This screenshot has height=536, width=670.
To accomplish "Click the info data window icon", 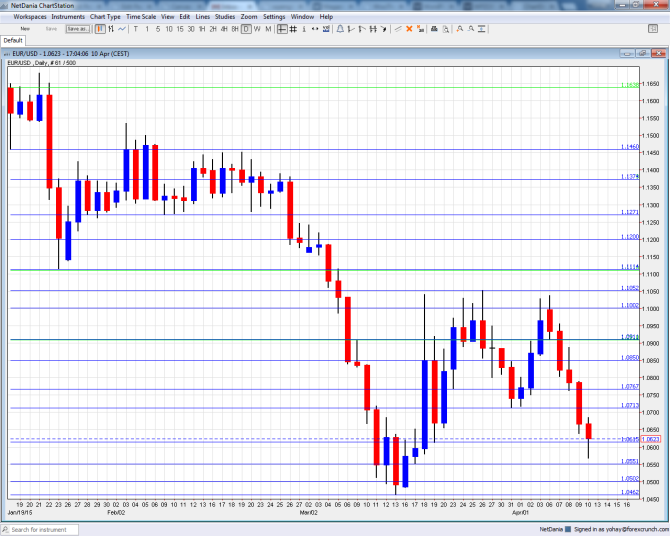I will [x=304, y=29].
